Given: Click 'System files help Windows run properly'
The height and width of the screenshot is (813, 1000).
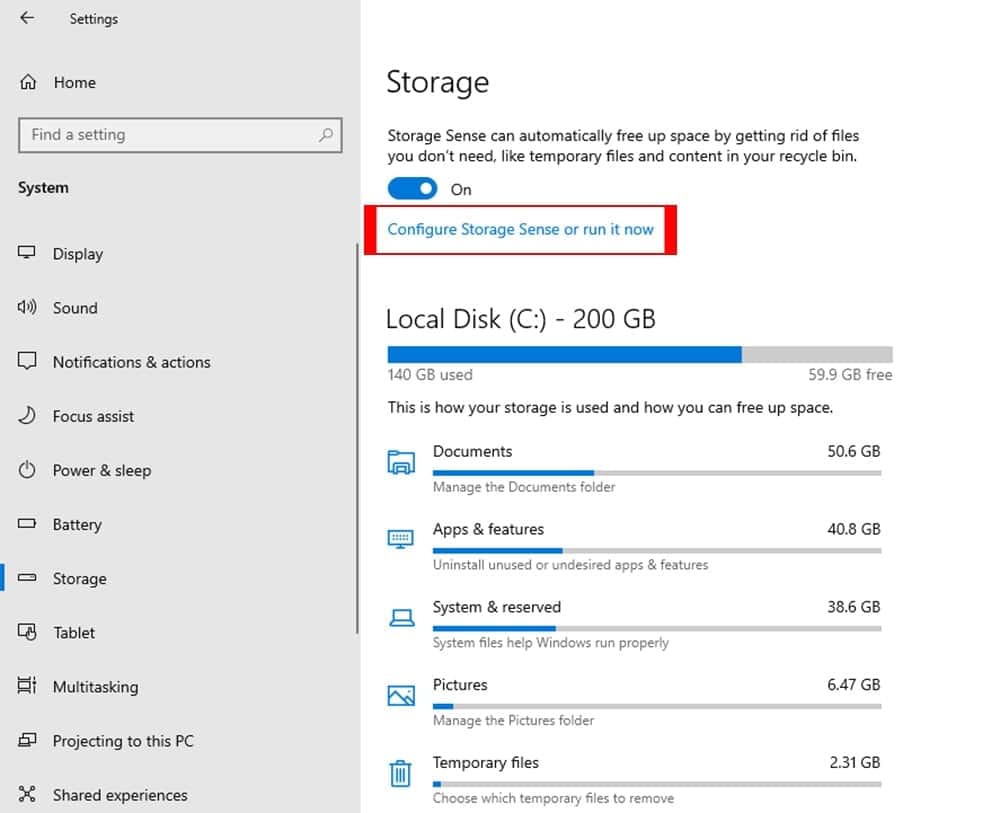Looking at the screenshot, I should 550,643.
